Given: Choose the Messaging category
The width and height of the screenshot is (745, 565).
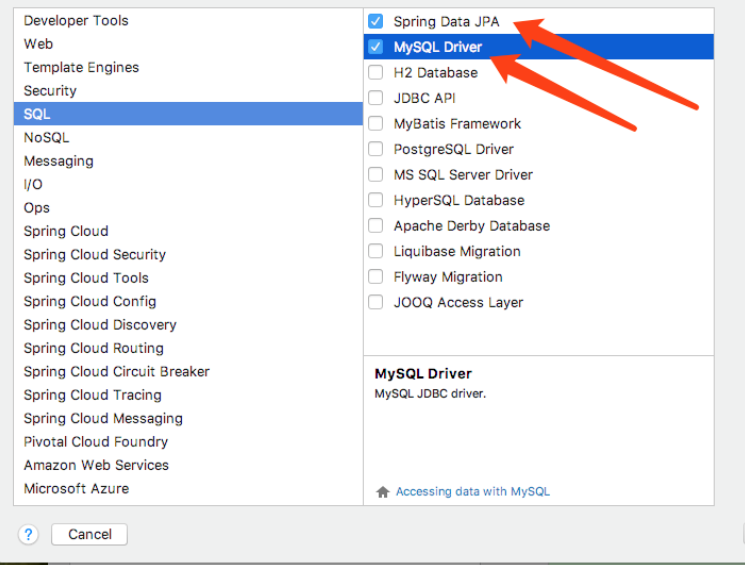Looking at the screenshot, I should pos(188,161).
